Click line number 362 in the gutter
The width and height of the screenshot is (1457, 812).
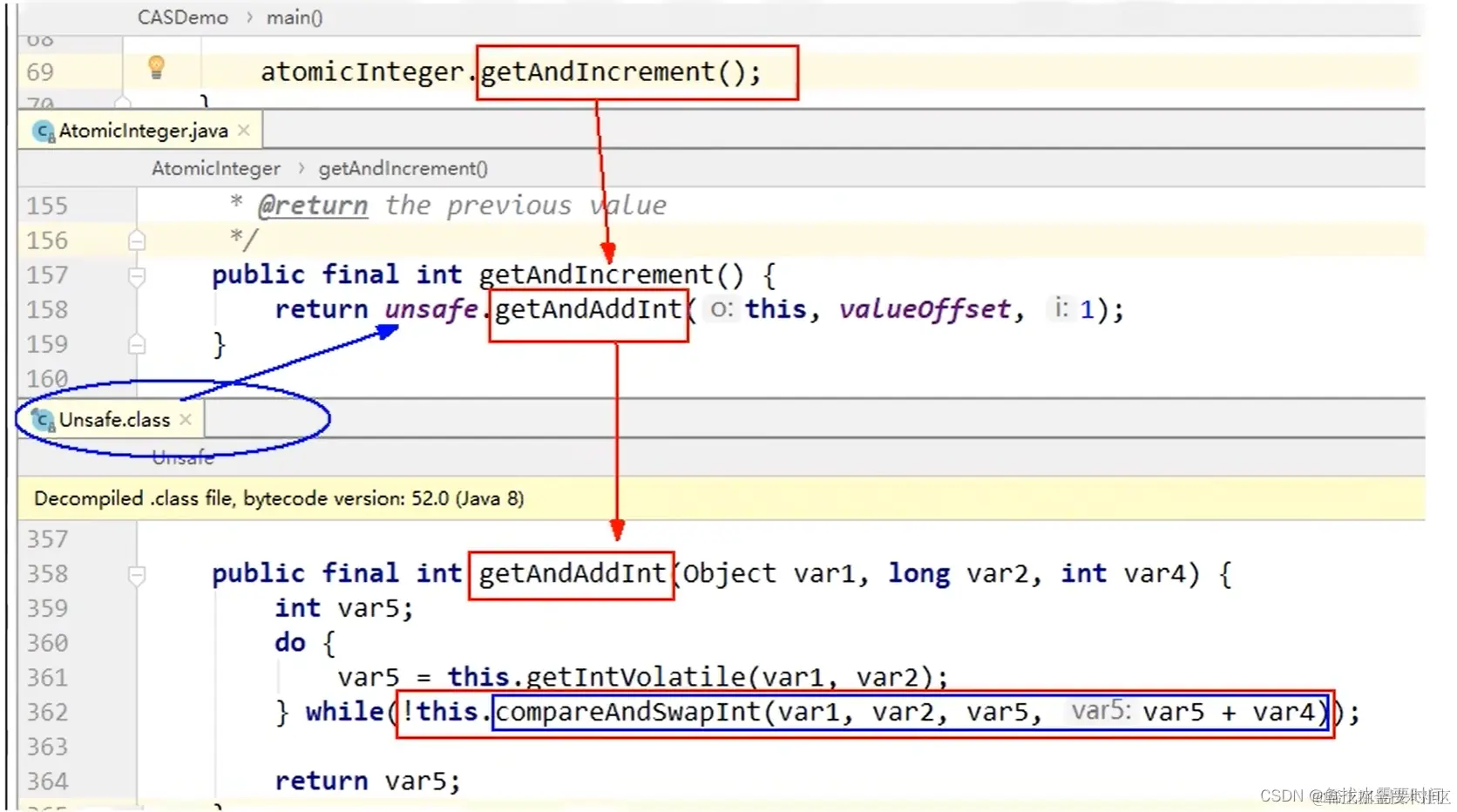click(x=47, y=712)
